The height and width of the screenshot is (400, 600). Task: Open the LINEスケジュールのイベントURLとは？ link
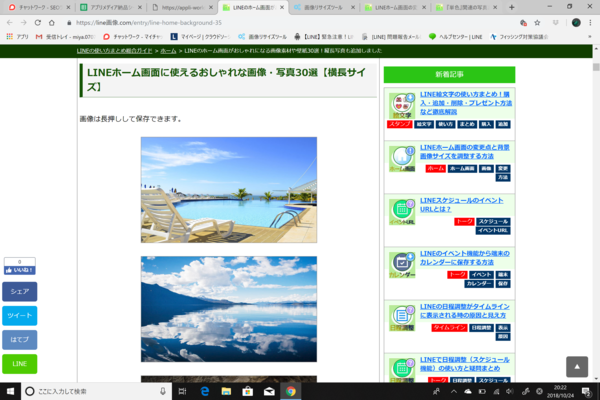point(461,205)
